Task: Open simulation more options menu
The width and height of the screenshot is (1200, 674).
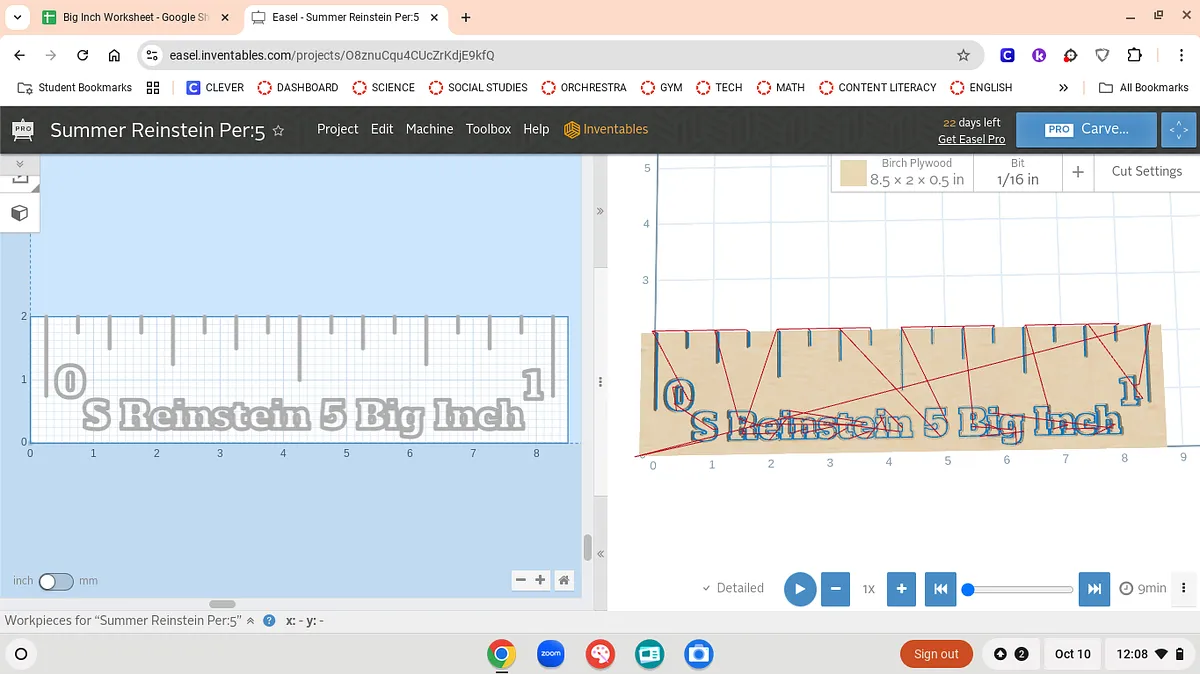Action: coord(1184,588)
